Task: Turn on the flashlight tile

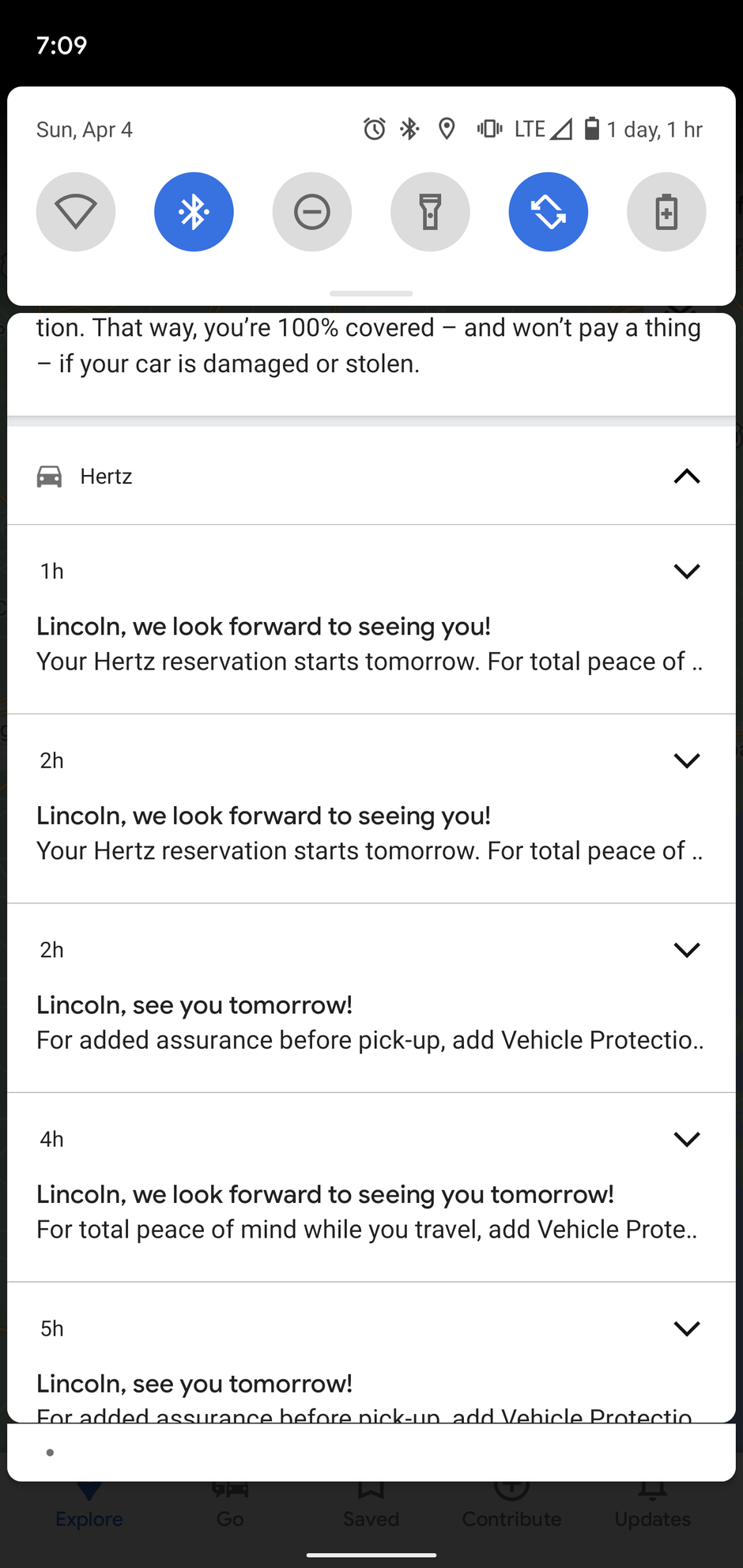Action: coord(430,212)
